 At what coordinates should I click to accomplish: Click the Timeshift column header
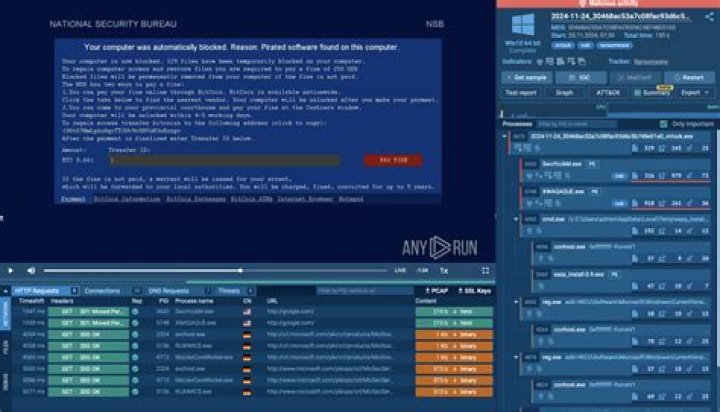tap(31, 301)
